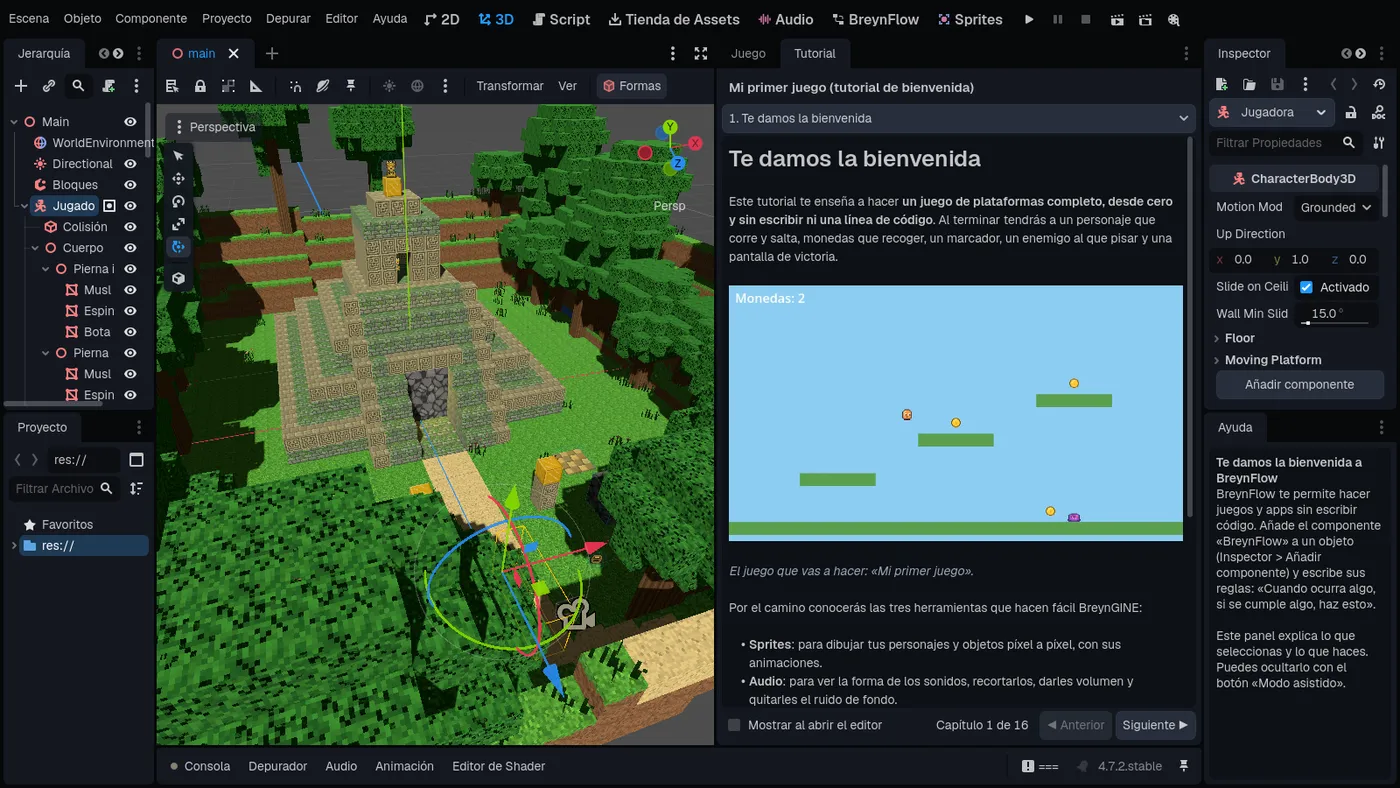Image resolution: width=1400 pixels, height=788 pixels.
Task: Add a new node with plus icon
Action: tap(20, 86)
